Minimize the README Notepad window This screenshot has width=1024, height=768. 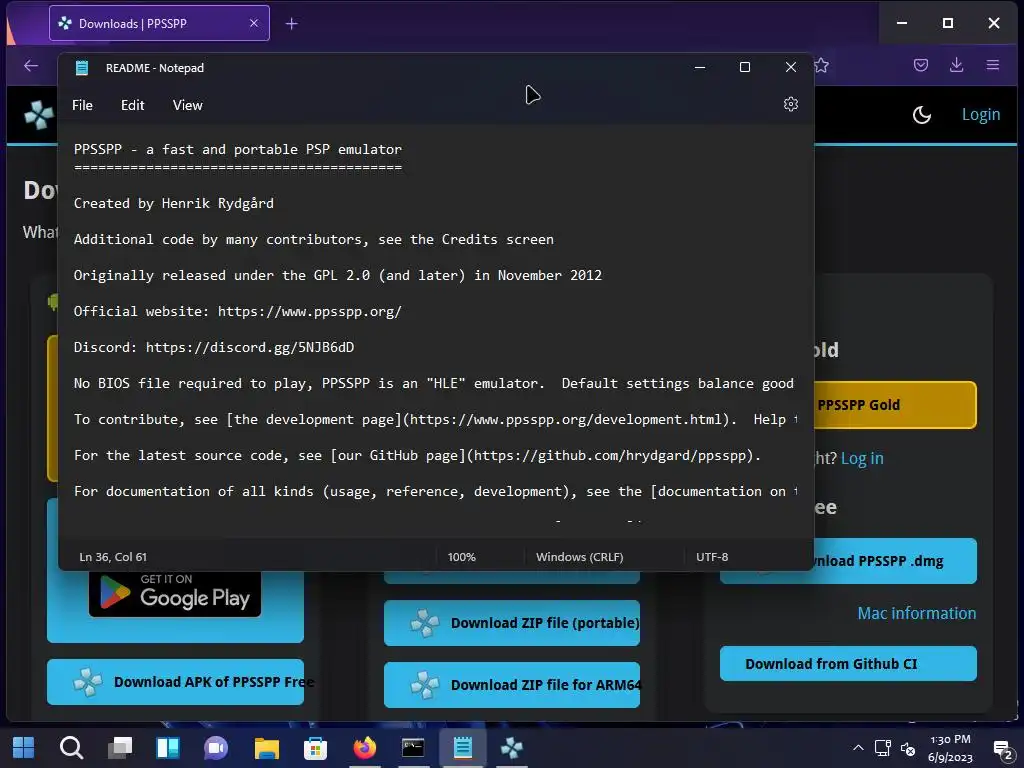[x=699, y=67]
